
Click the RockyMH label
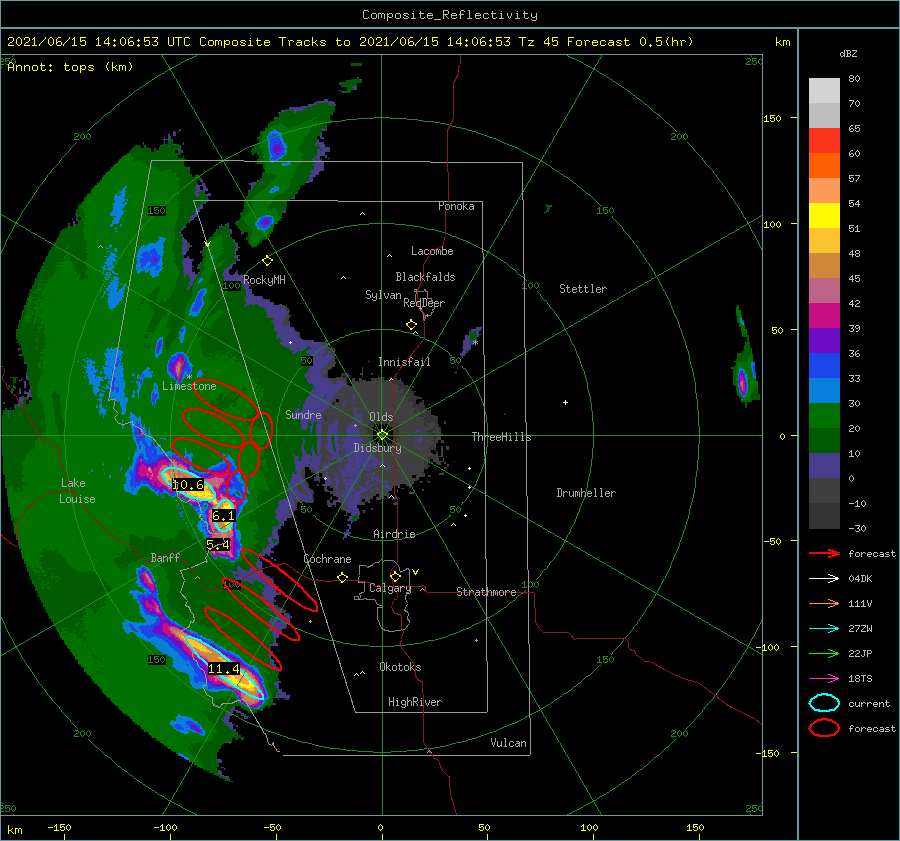pos(263,280)
